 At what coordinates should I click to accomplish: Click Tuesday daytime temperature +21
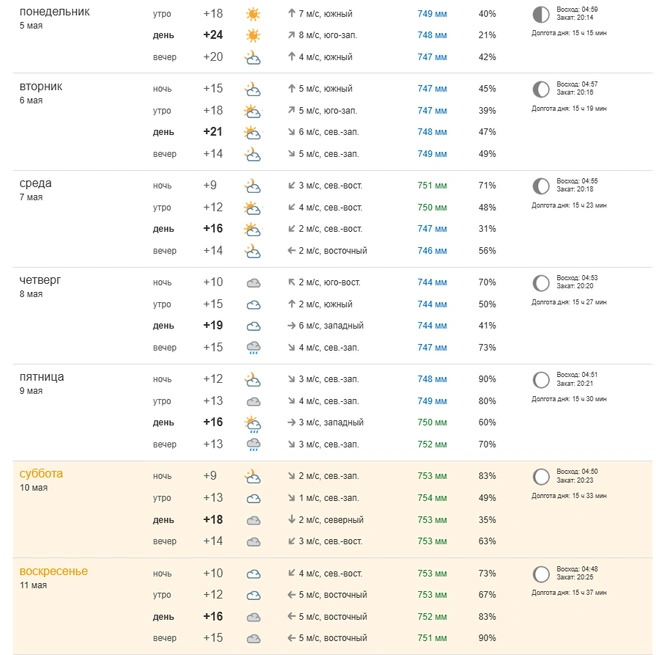[213, 132]
